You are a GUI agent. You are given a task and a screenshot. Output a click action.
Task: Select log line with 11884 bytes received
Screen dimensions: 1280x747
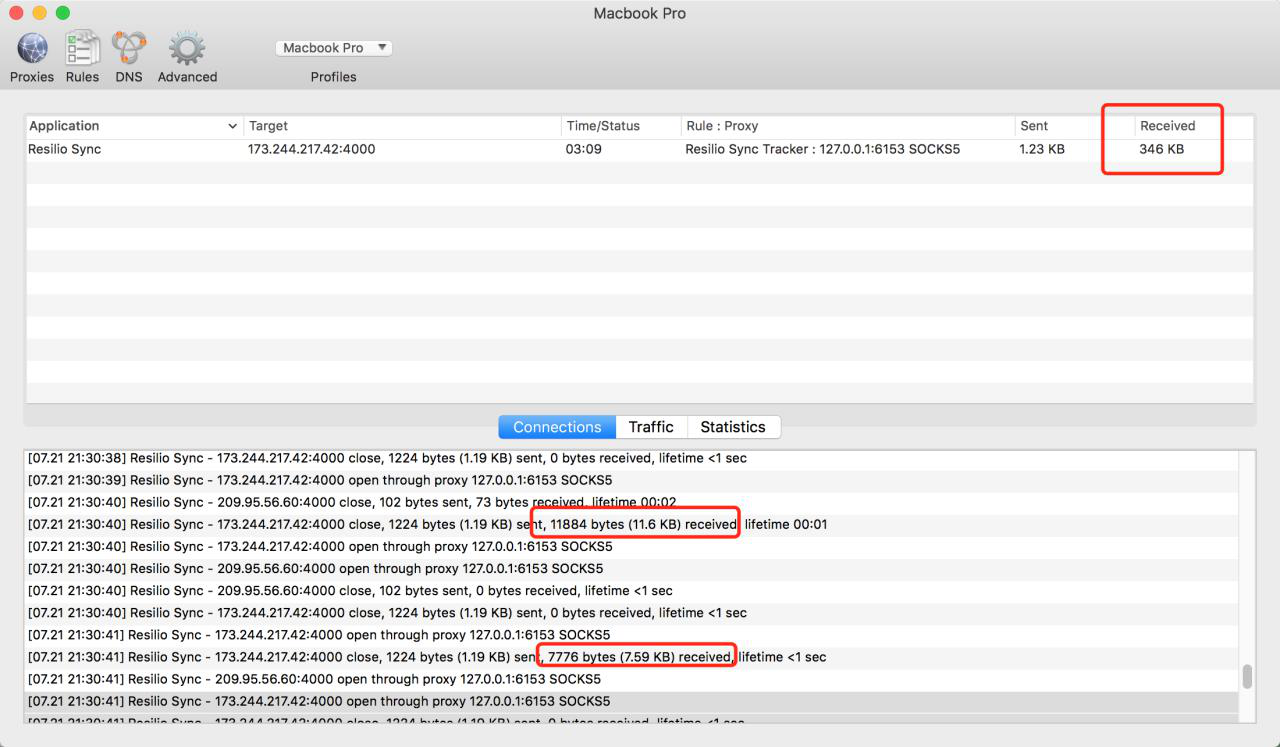(x=632, y=524)
